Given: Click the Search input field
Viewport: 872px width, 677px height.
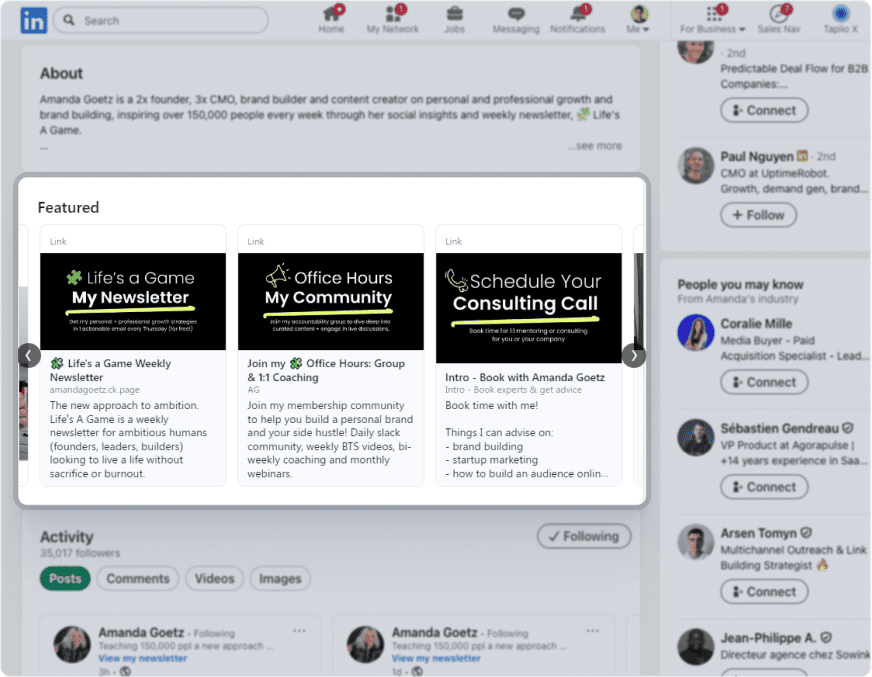Looking at the screenshot, I should pyautogui.click(x=161, y=21).
